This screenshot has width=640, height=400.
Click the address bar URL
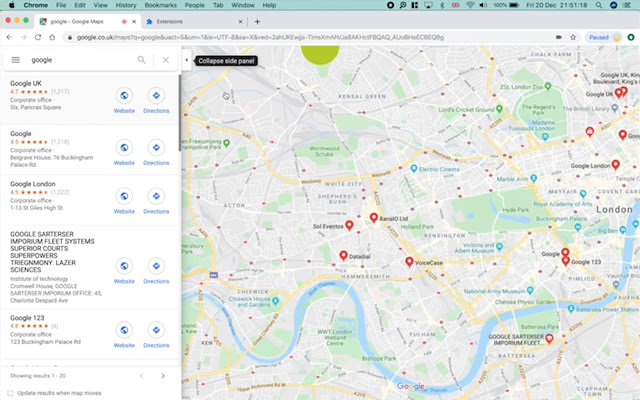point(260,37)
